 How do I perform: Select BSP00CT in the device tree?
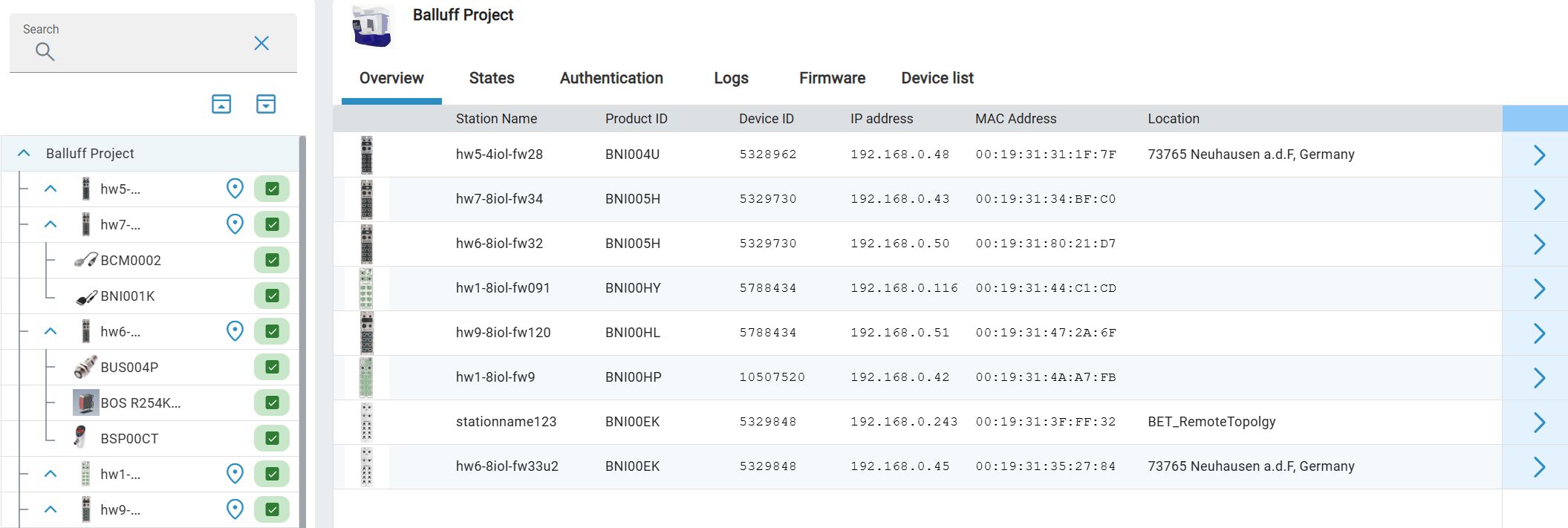click(x=129, y=438)
